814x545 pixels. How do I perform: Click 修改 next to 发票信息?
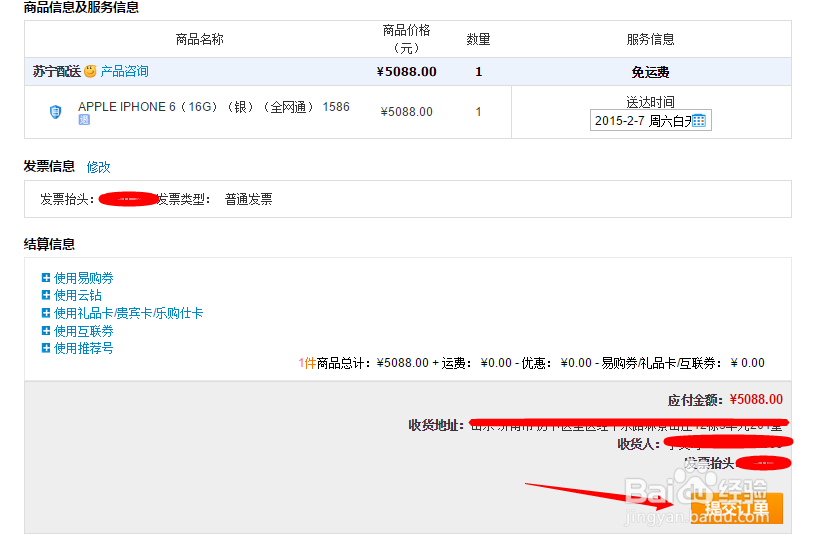99,167
